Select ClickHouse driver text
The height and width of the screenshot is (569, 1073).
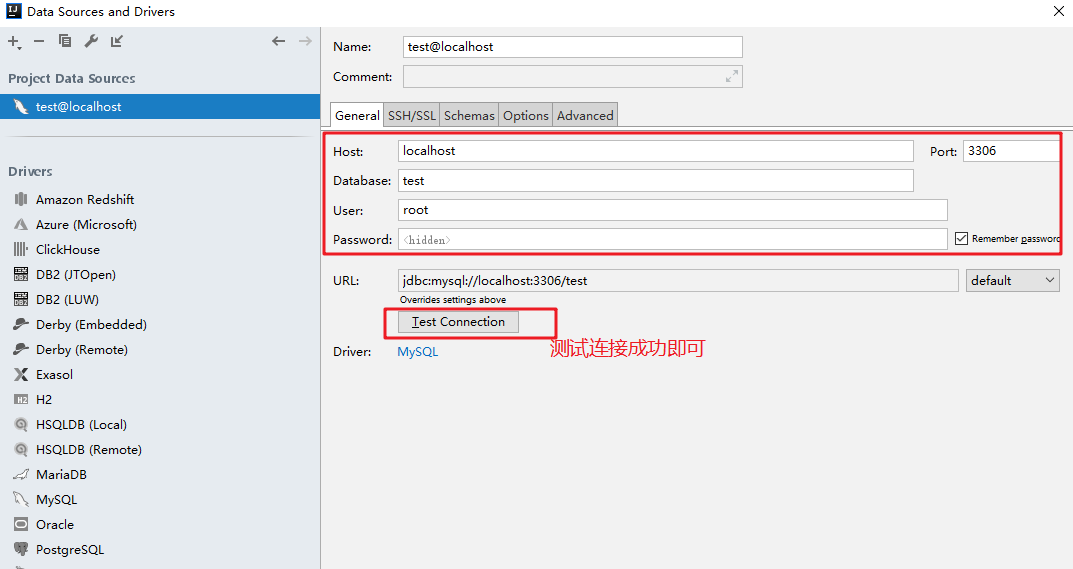(x=68, y=249)
